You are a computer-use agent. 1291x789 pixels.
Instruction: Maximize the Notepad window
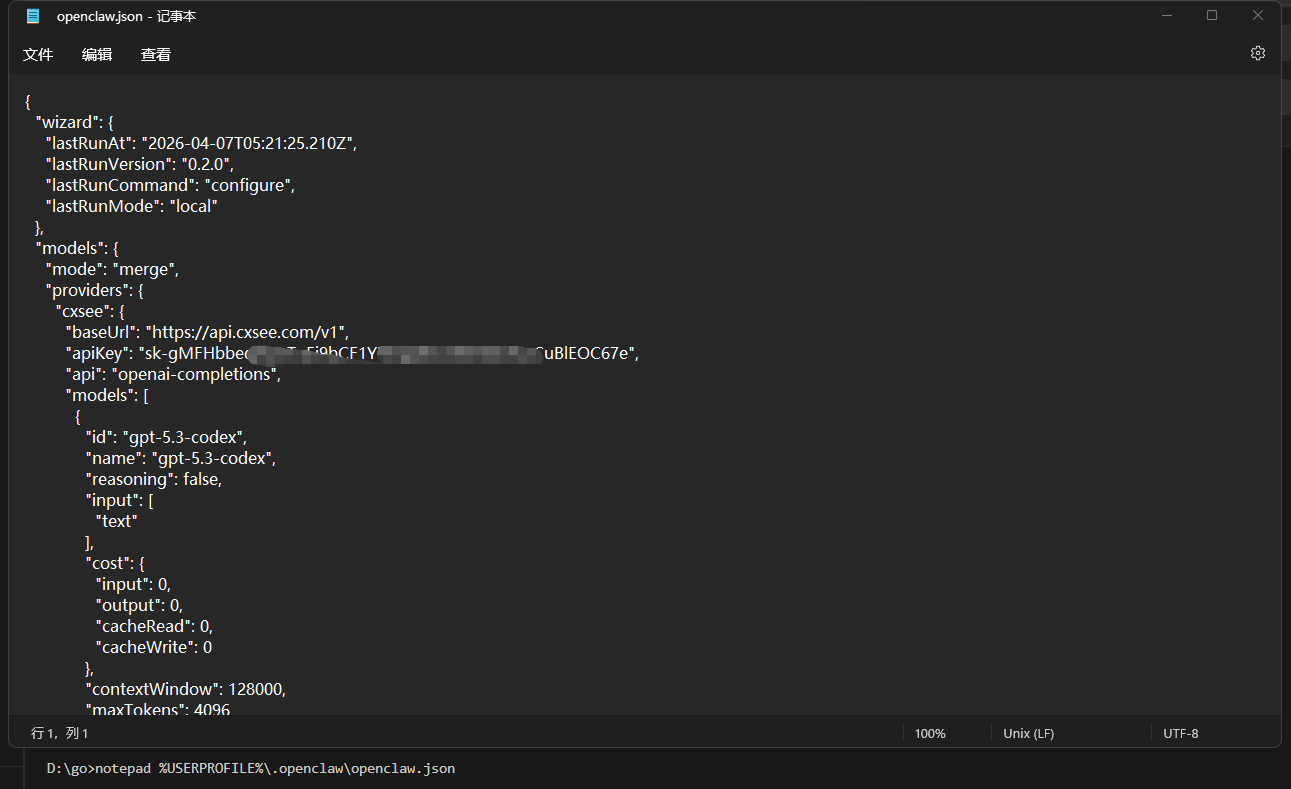pyautogui.click(x=1212, y=16)
